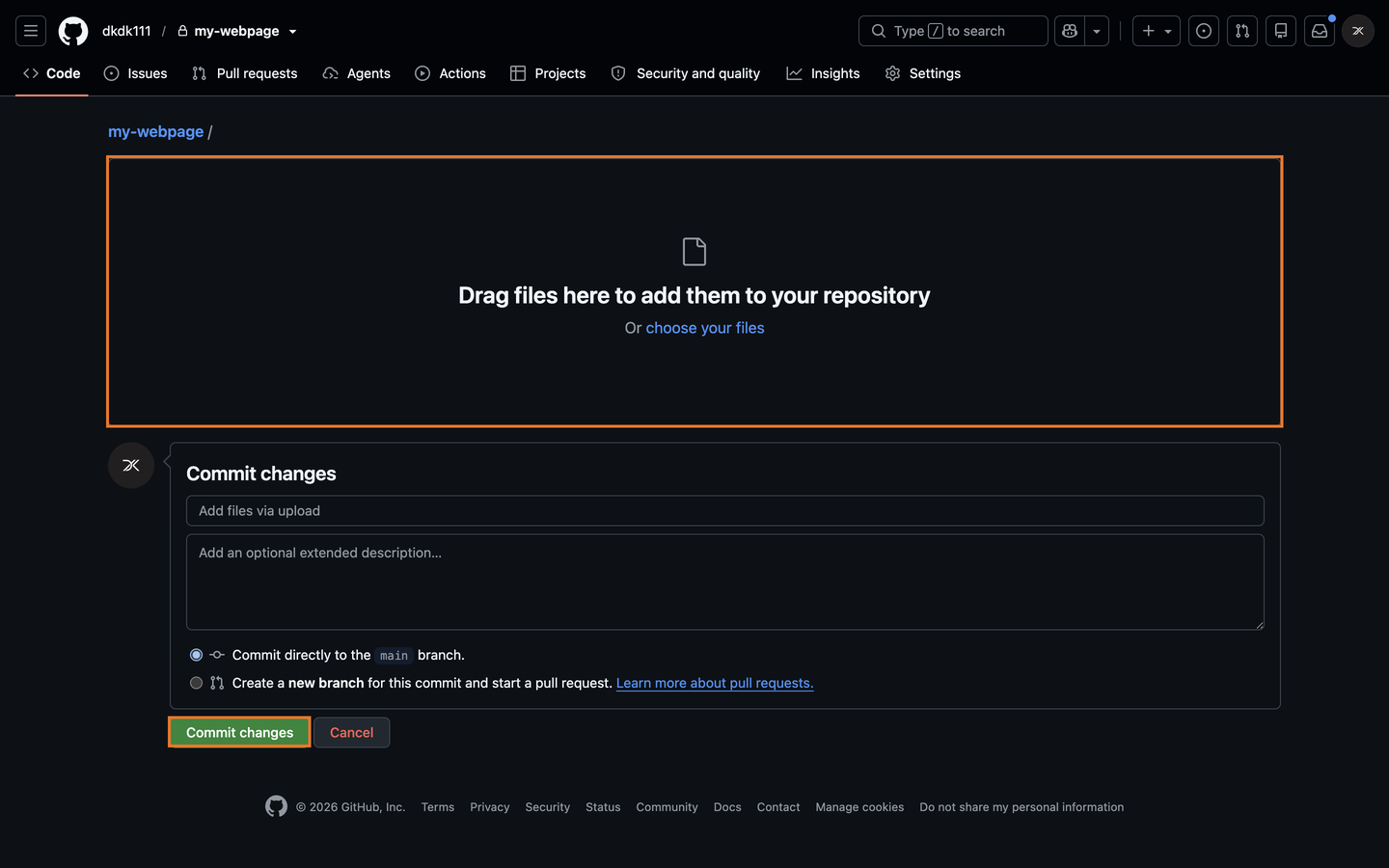Select Create a new branch option
Image resolution: width=1389 pixels, height=868 pixels.
[x=197, y=683]
